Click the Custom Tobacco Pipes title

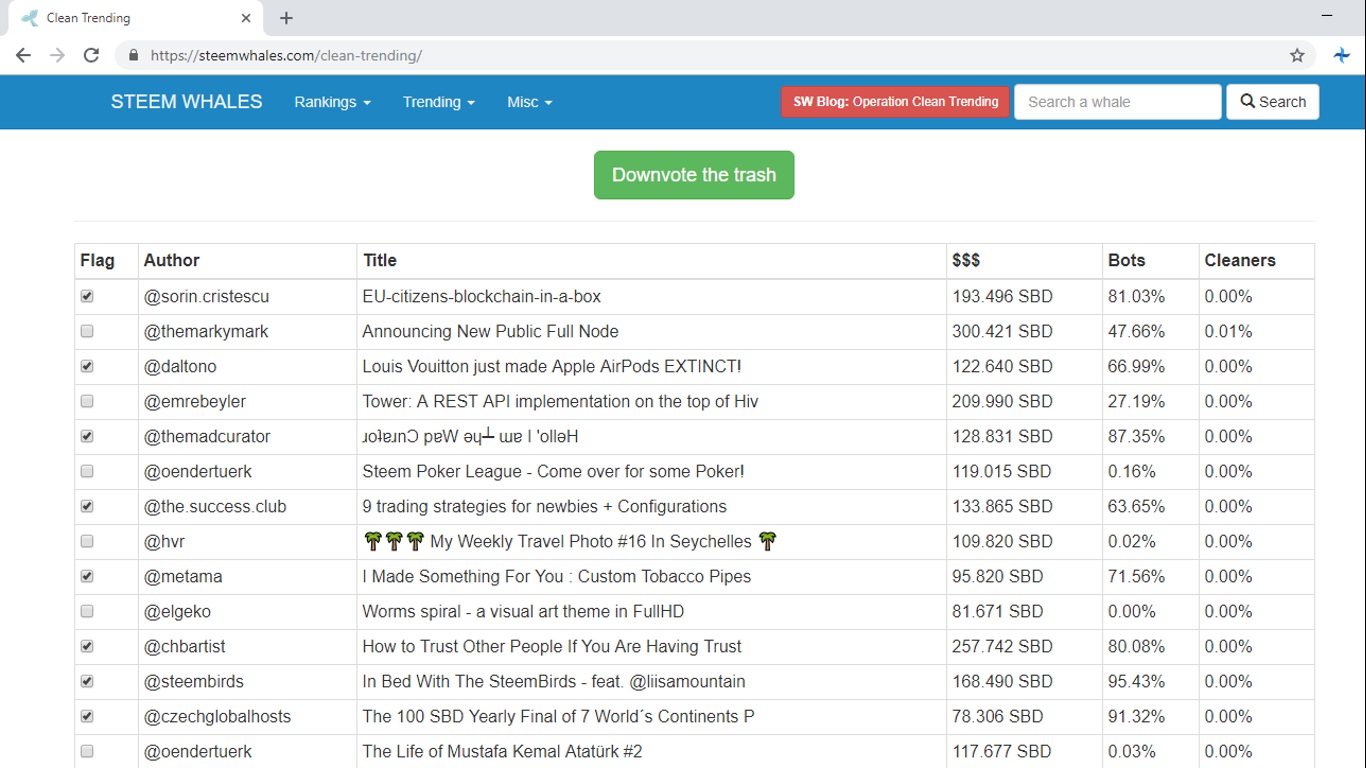pos(557,576)
